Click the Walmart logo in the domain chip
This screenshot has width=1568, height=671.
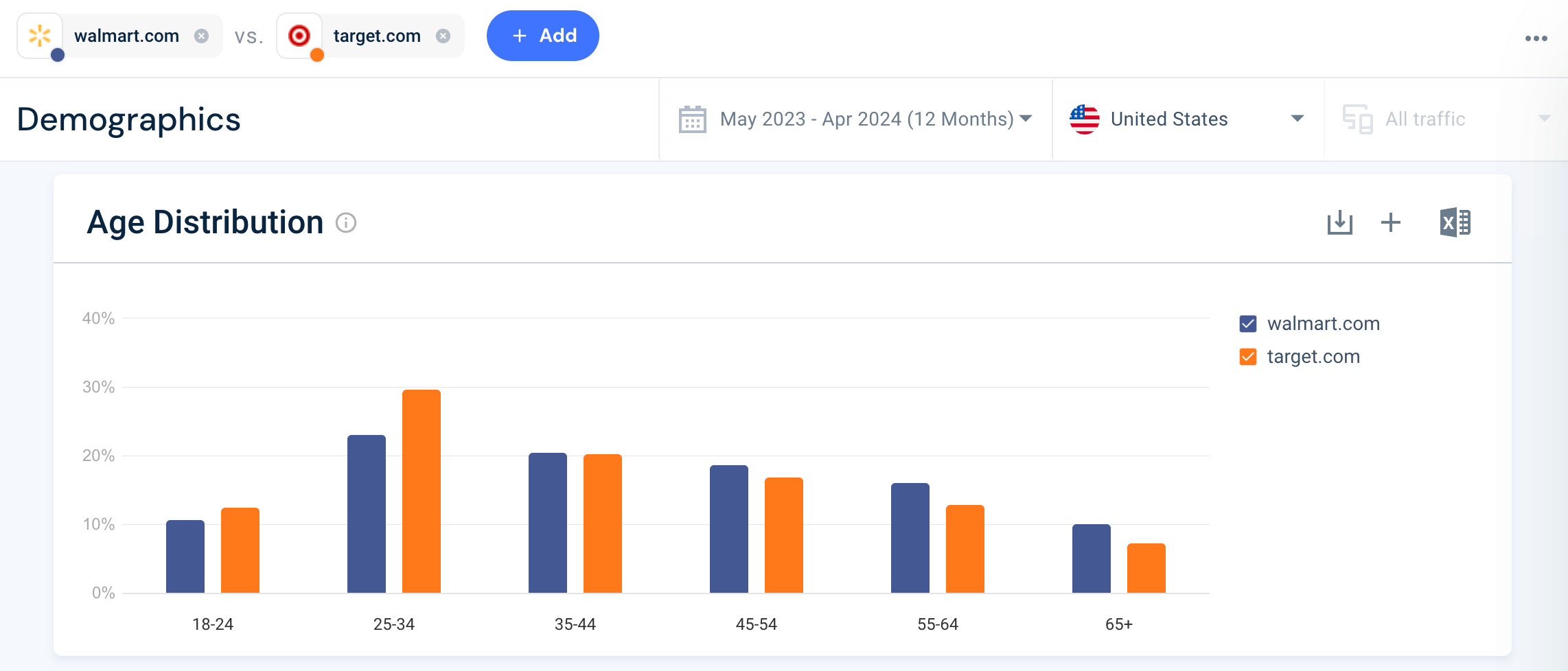40,35
